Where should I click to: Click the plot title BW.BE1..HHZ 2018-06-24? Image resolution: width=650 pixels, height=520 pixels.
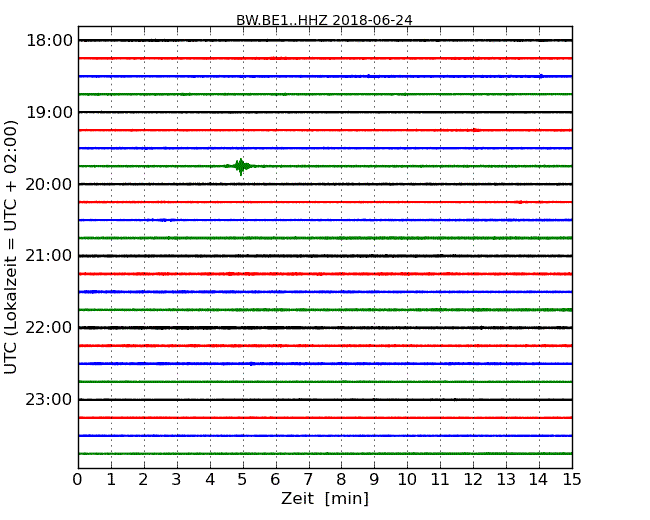click(x=324, y=20)
